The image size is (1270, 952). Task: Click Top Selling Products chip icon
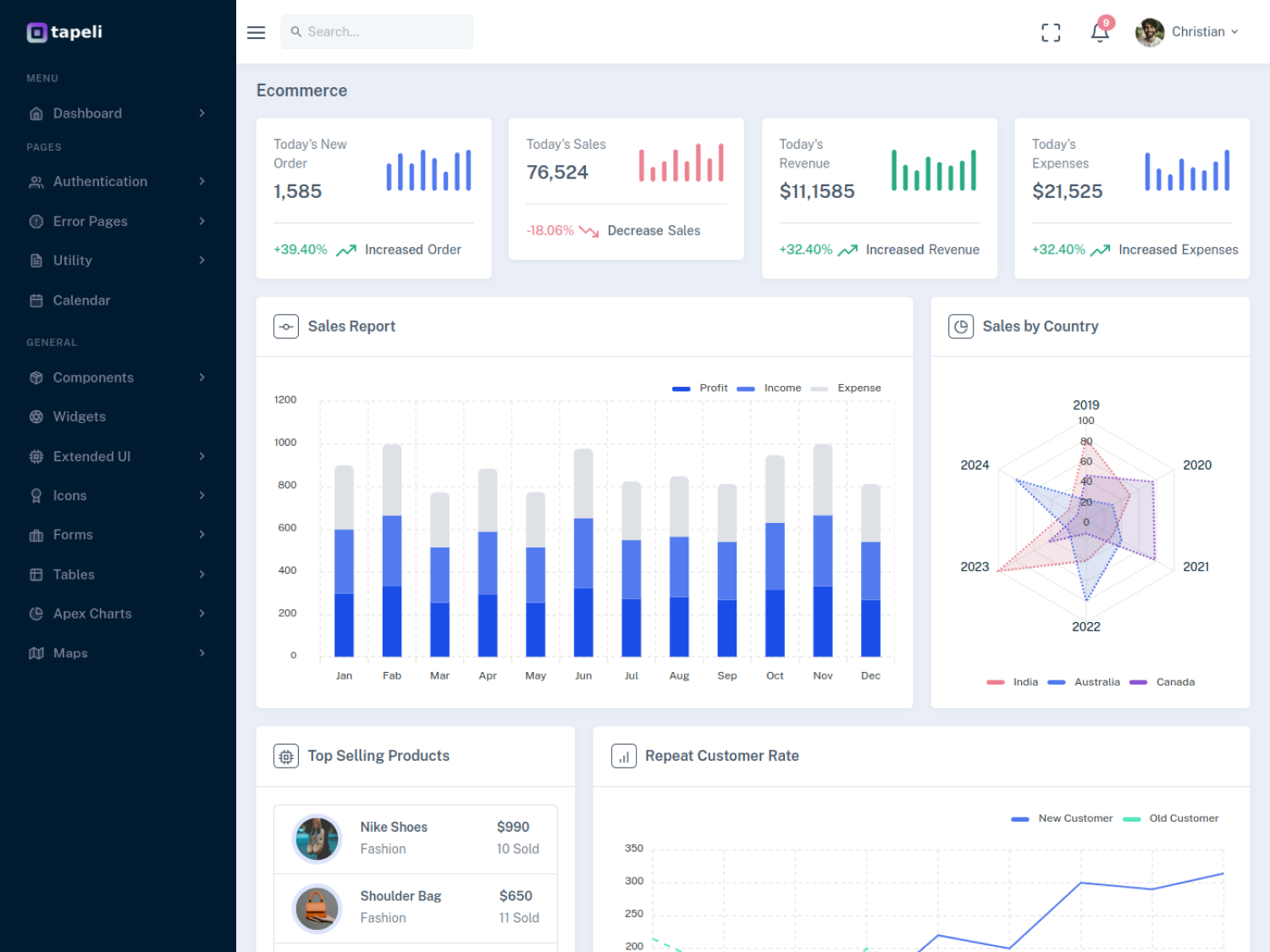(286, 757)
